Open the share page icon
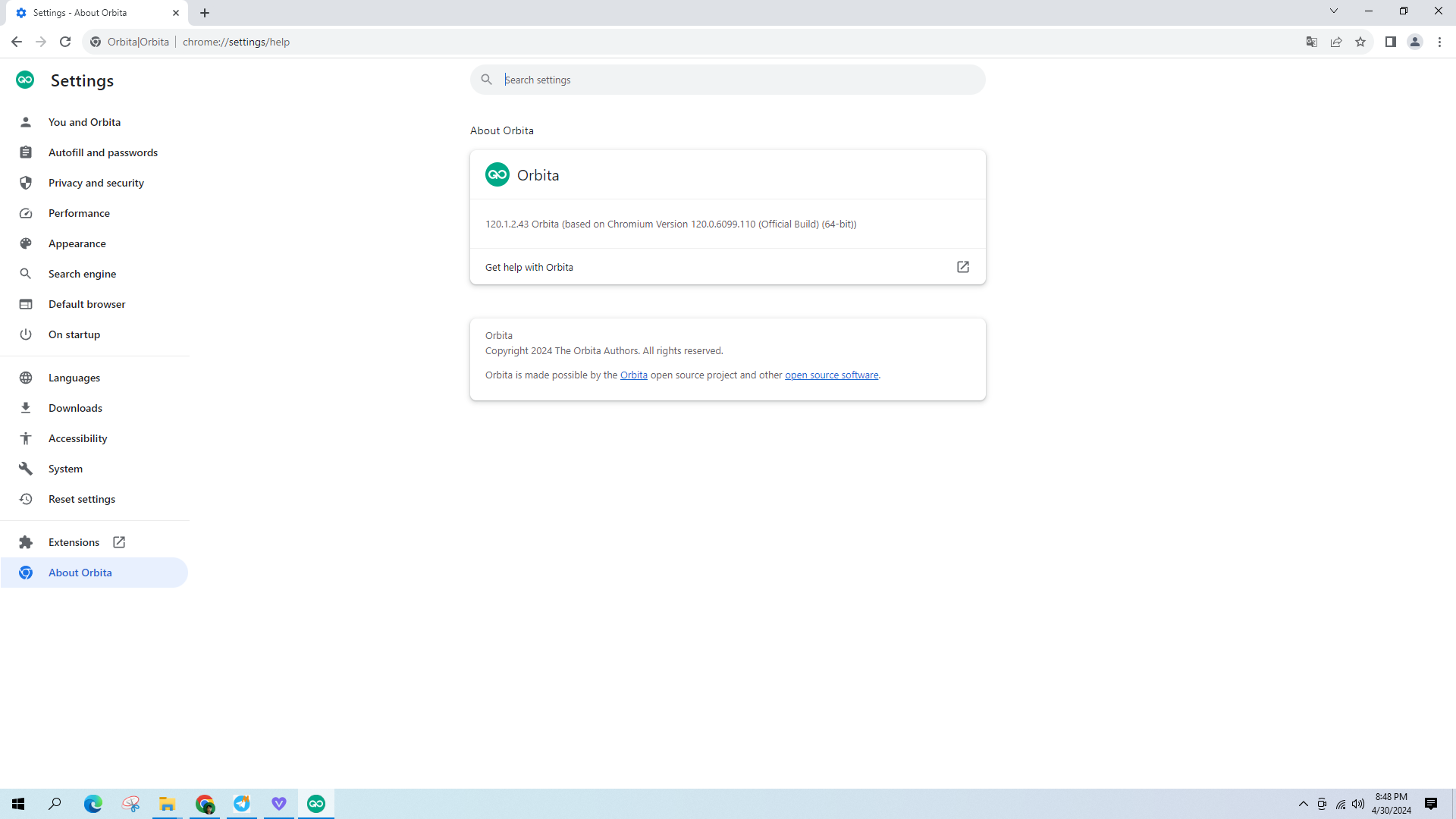This screenshot has height=819, width=1456. [1336, 42]
